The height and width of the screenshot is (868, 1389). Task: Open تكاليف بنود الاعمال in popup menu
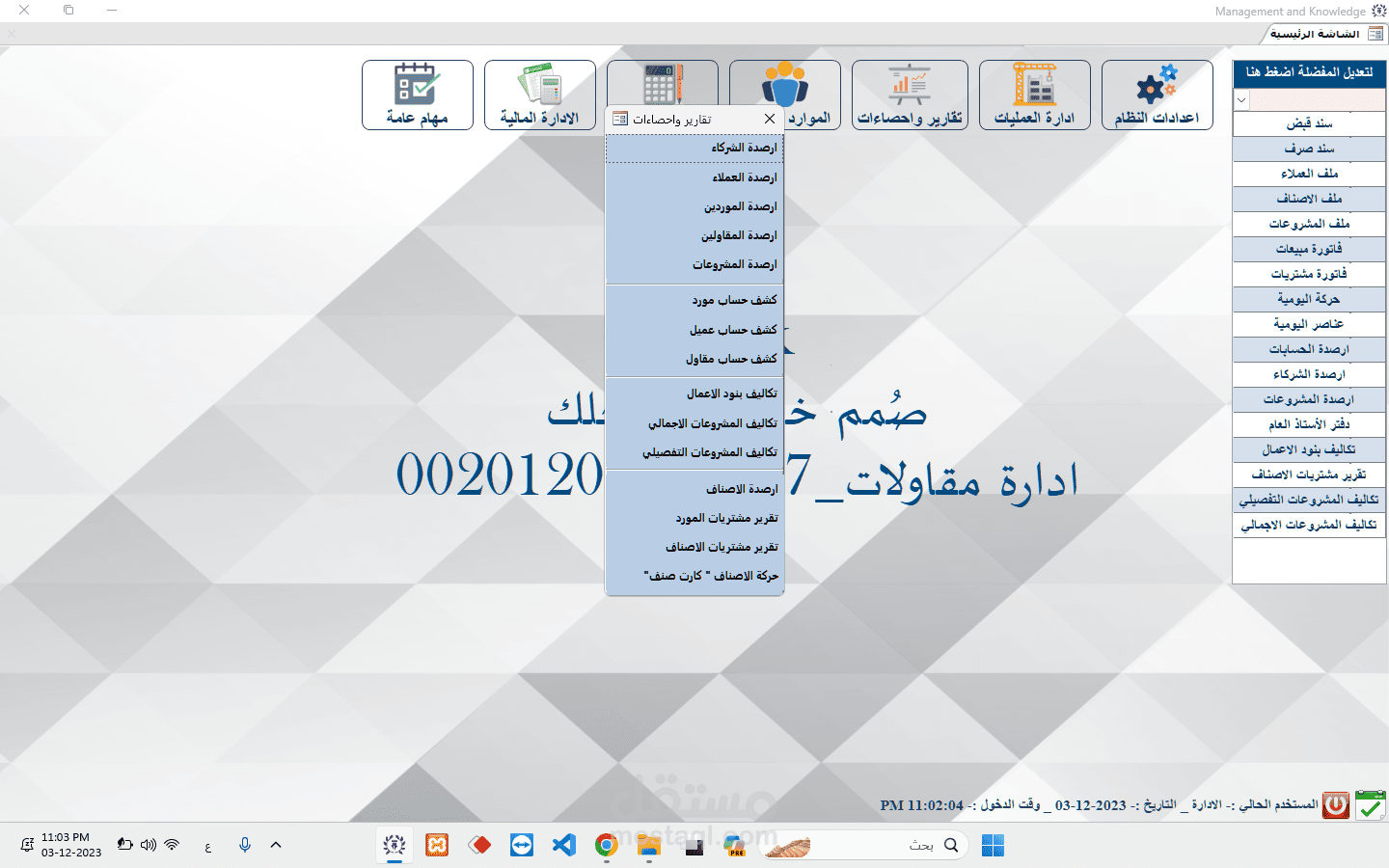[694, 393]
